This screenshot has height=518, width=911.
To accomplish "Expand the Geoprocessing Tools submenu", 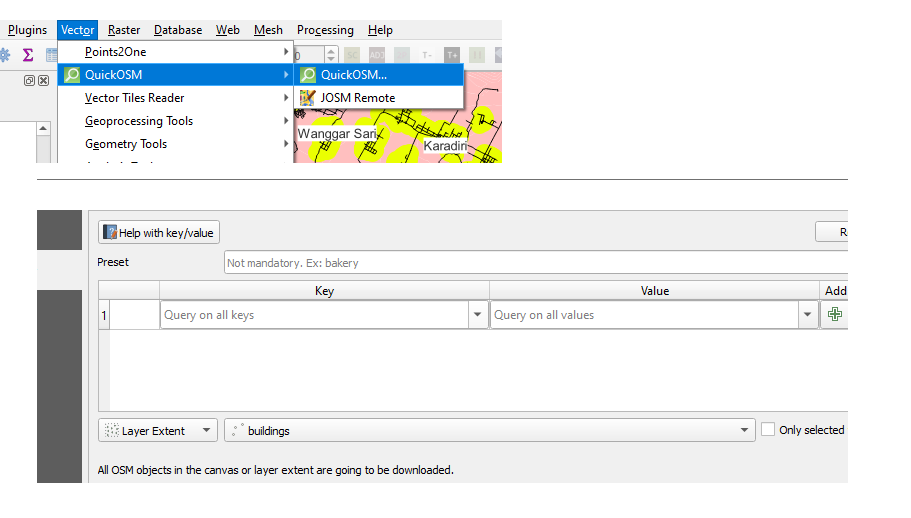I will [175, 121].
